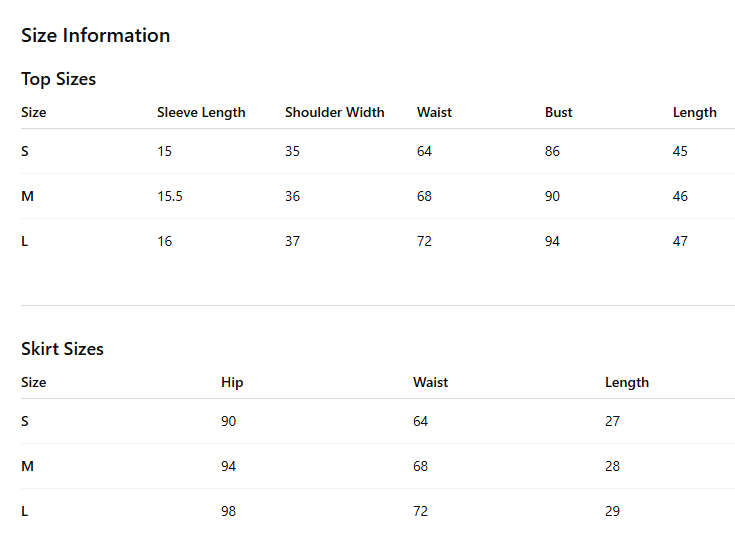Click hip value 94 for skirt size M
Screen dimensions: 735x547
(229, 466)
